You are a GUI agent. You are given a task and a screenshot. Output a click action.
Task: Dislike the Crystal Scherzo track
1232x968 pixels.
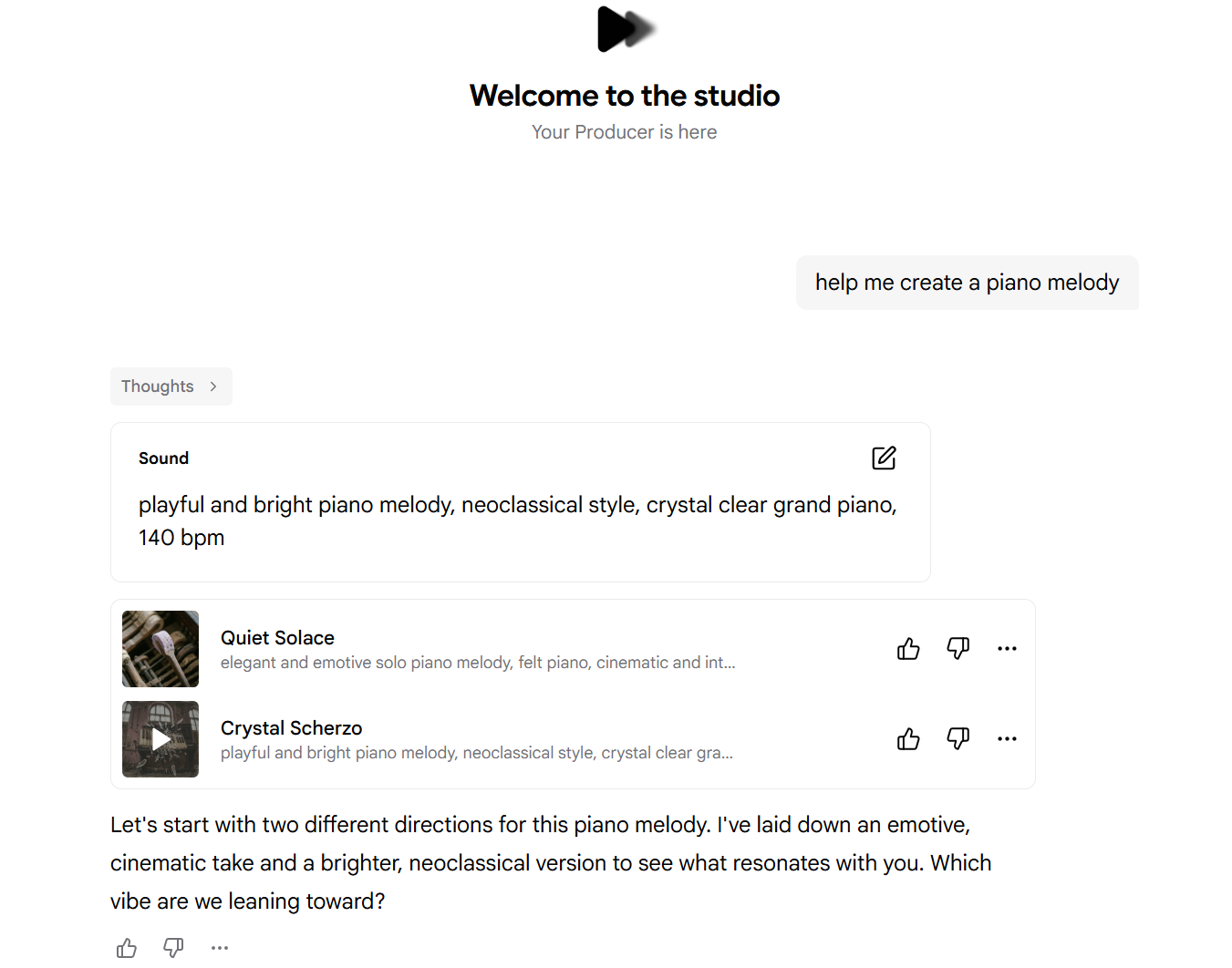point(958,739)
